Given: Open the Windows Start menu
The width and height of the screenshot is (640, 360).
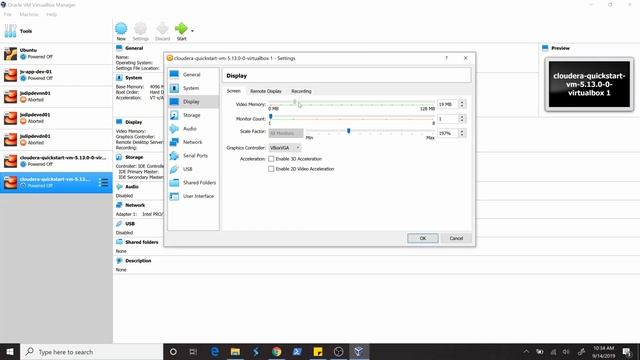Looking at the screenshot, I should (10, 352).
